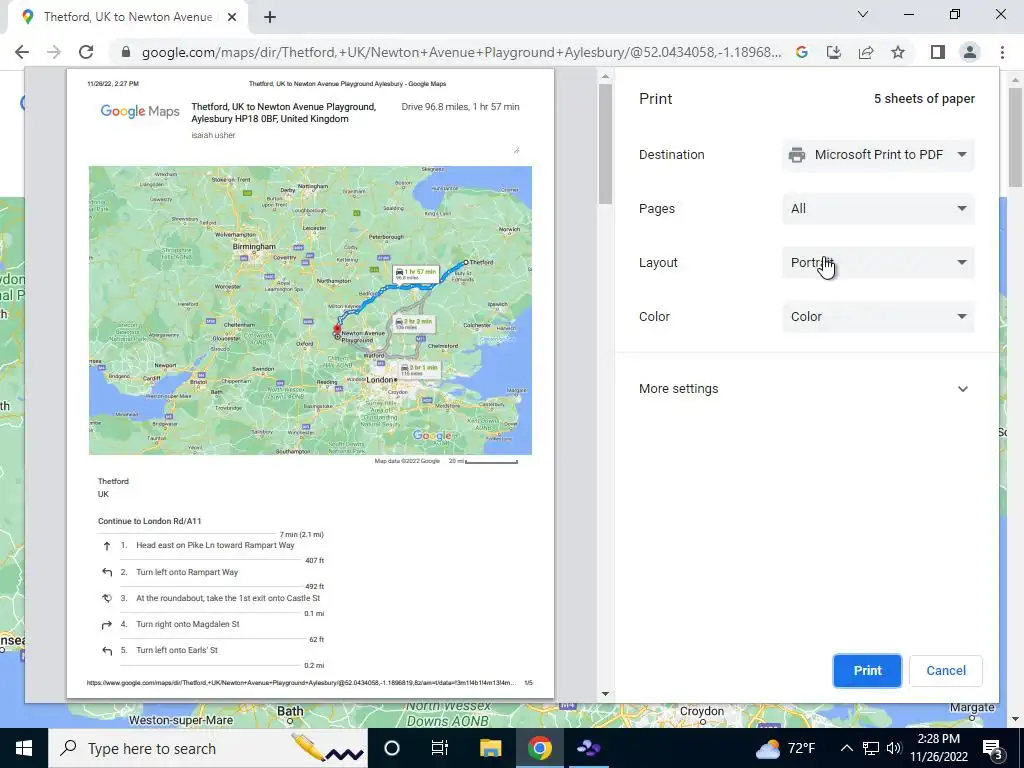Click the purple app icon on the taskbar

click(x=588, y=748)
